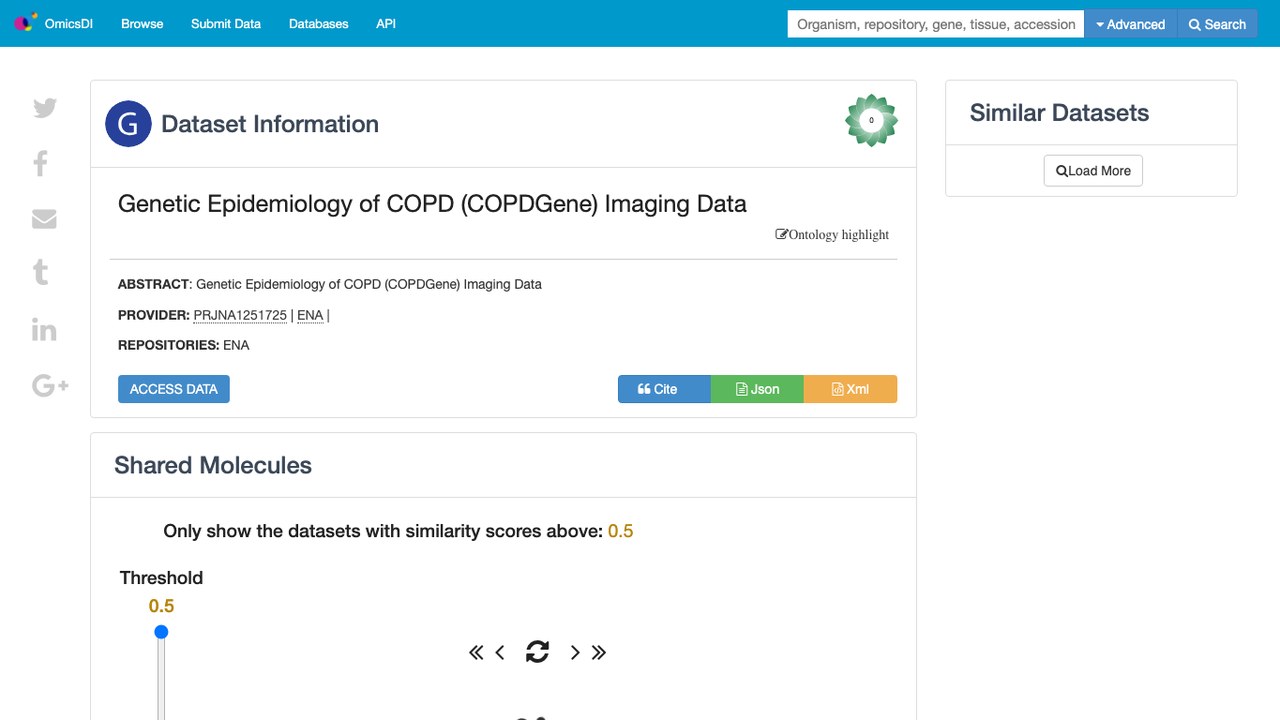This screenshot has height=720, width=1280.
Task: Focus the organism, repository search field
Action: [x=936, y=24]
